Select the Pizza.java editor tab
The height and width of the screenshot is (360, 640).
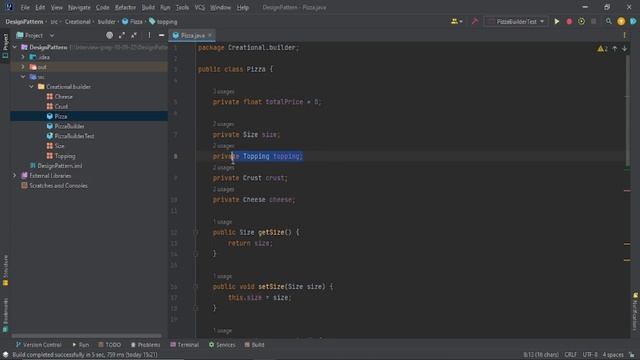point(192,36)
